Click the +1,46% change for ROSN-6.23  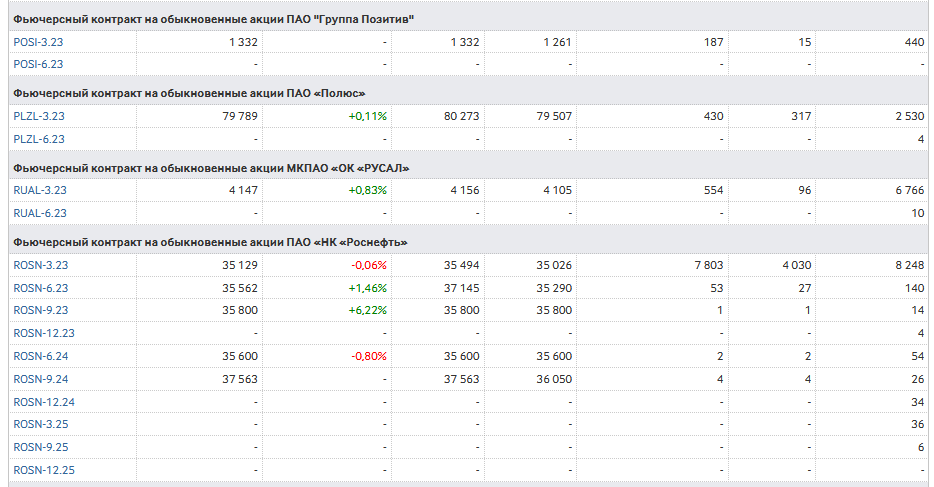[368, 288]
